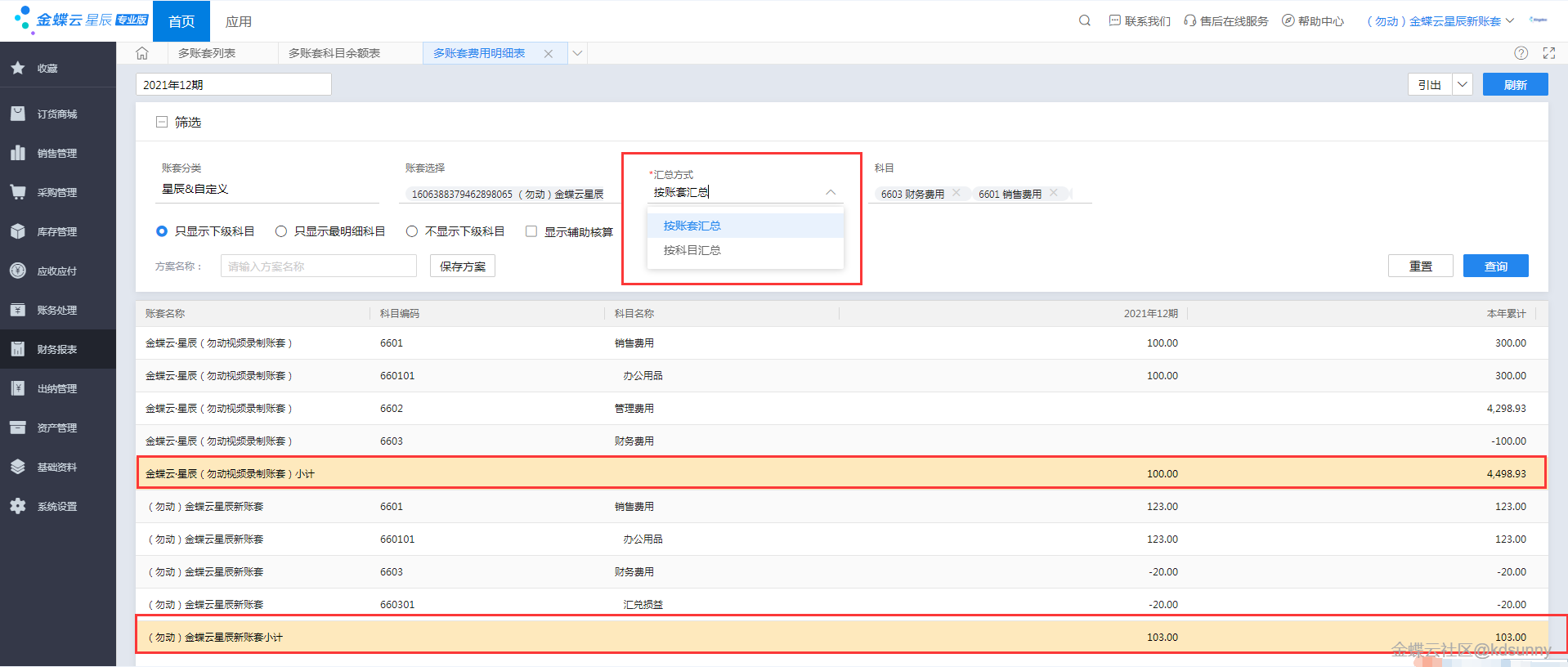Open the 应用 top menu
Image resolution: width=1568 pixels, height=667 pixels.
click(x=238, y=21)
